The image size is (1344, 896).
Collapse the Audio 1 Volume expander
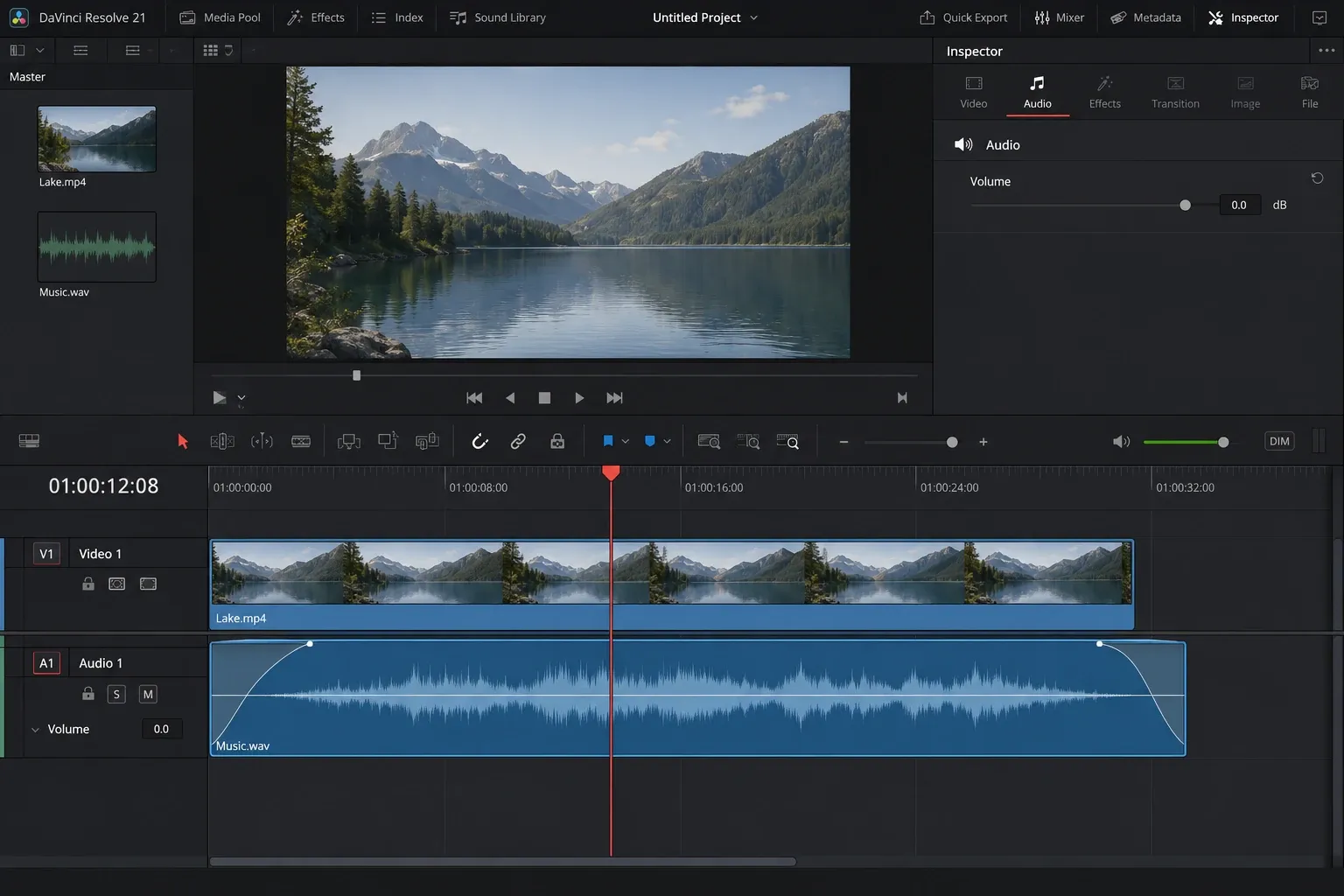35,729
